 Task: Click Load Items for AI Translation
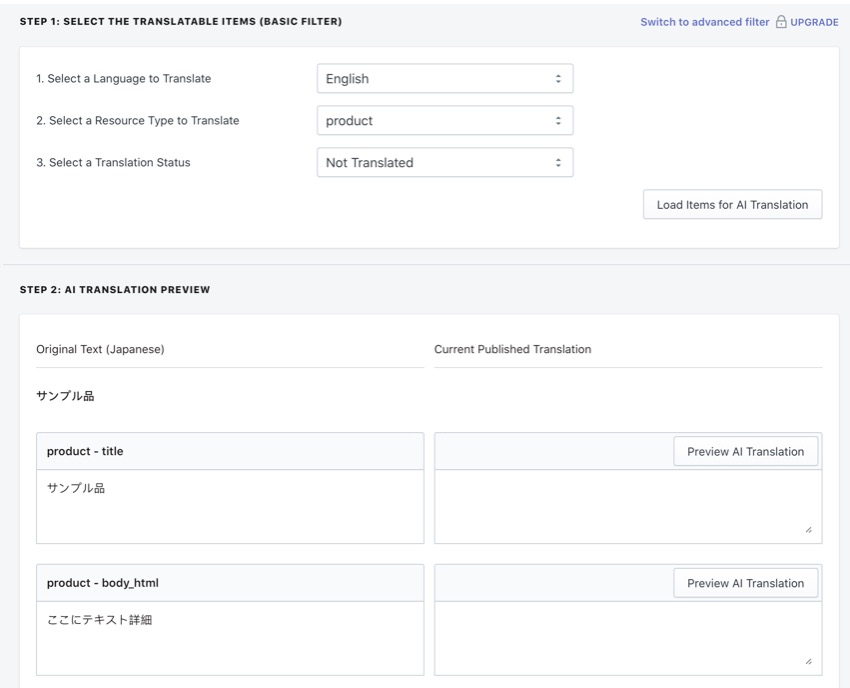[732, 205]
